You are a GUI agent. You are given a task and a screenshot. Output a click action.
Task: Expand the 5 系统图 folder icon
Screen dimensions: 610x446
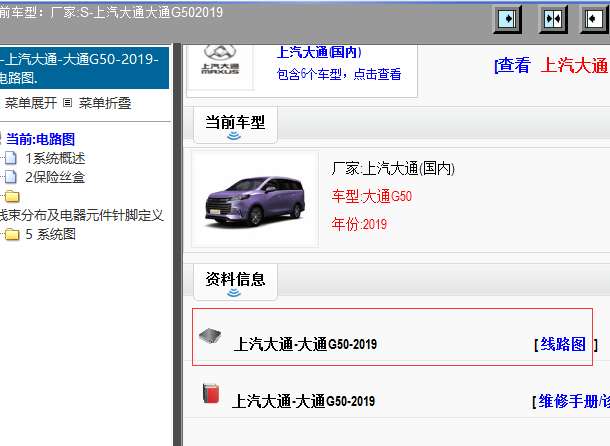coord(12,234)
